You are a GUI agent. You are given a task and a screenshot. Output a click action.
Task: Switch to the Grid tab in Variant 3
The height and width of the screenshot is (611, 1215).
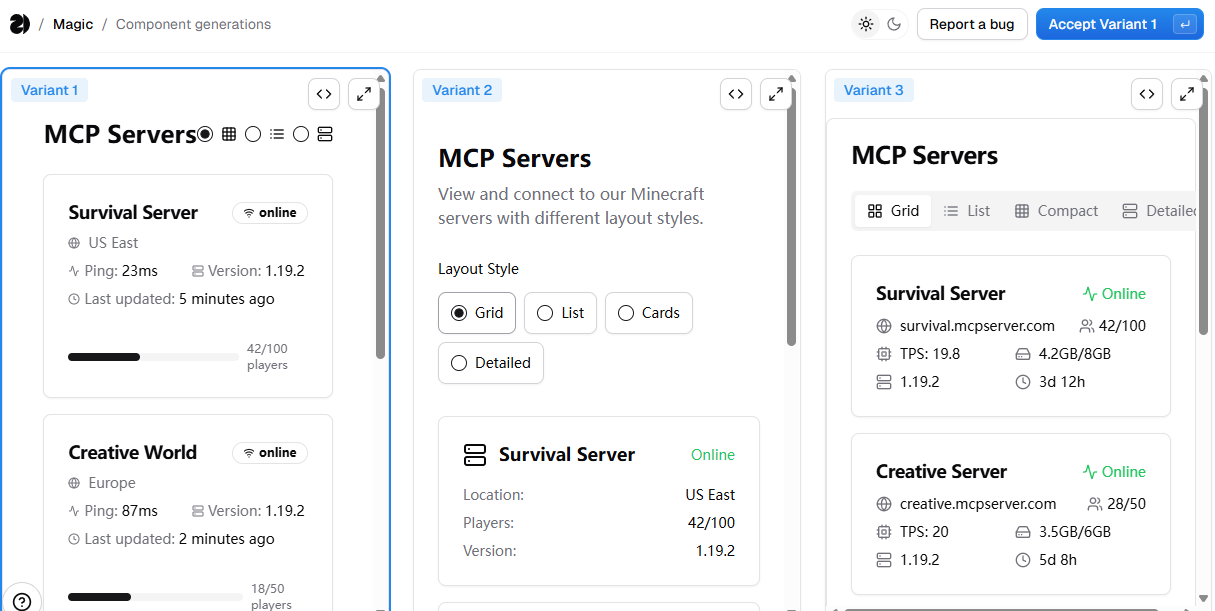893,211
